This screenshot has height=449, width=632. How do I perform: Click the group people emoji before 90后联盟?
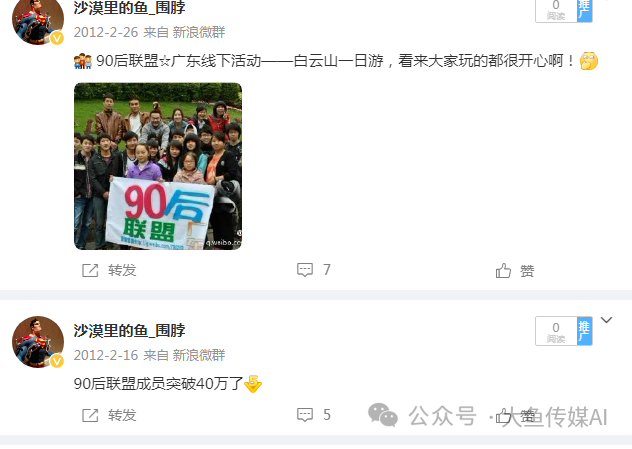tap(83, 61)
